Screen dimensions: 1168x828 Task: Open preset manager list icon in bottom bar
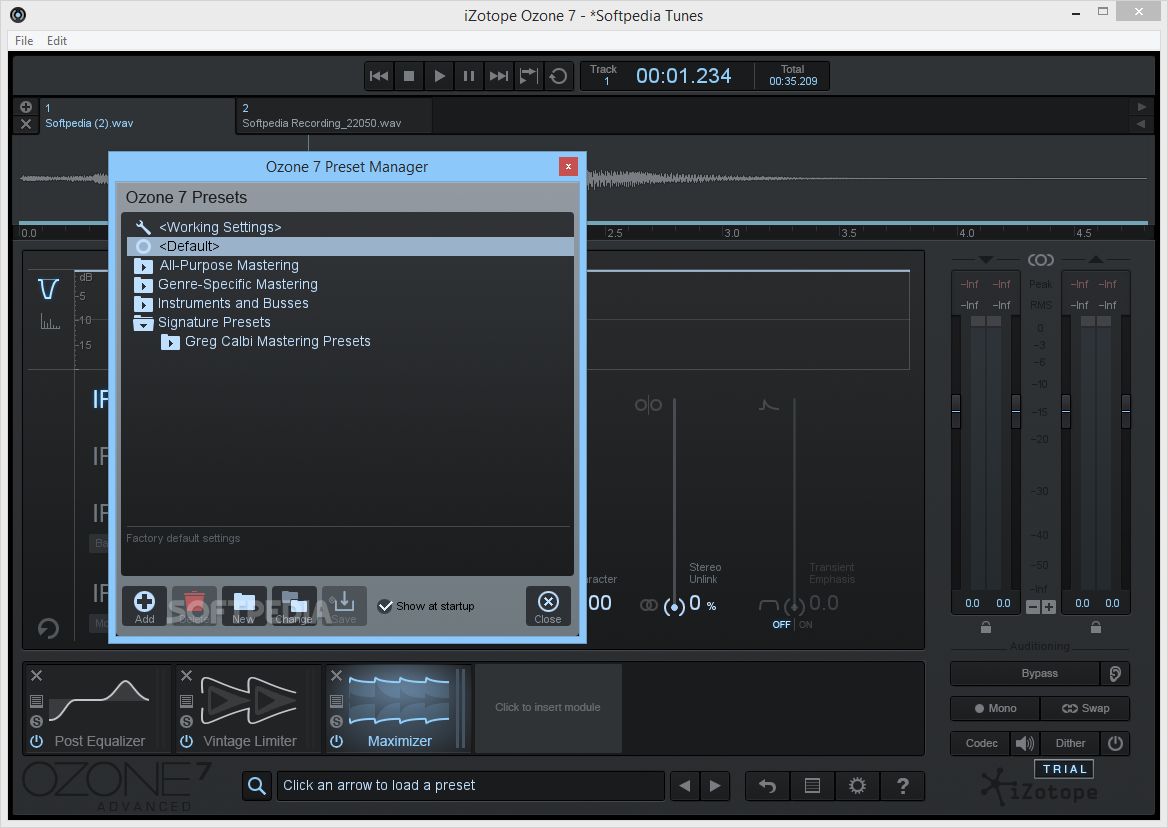(x=813, y=786)
